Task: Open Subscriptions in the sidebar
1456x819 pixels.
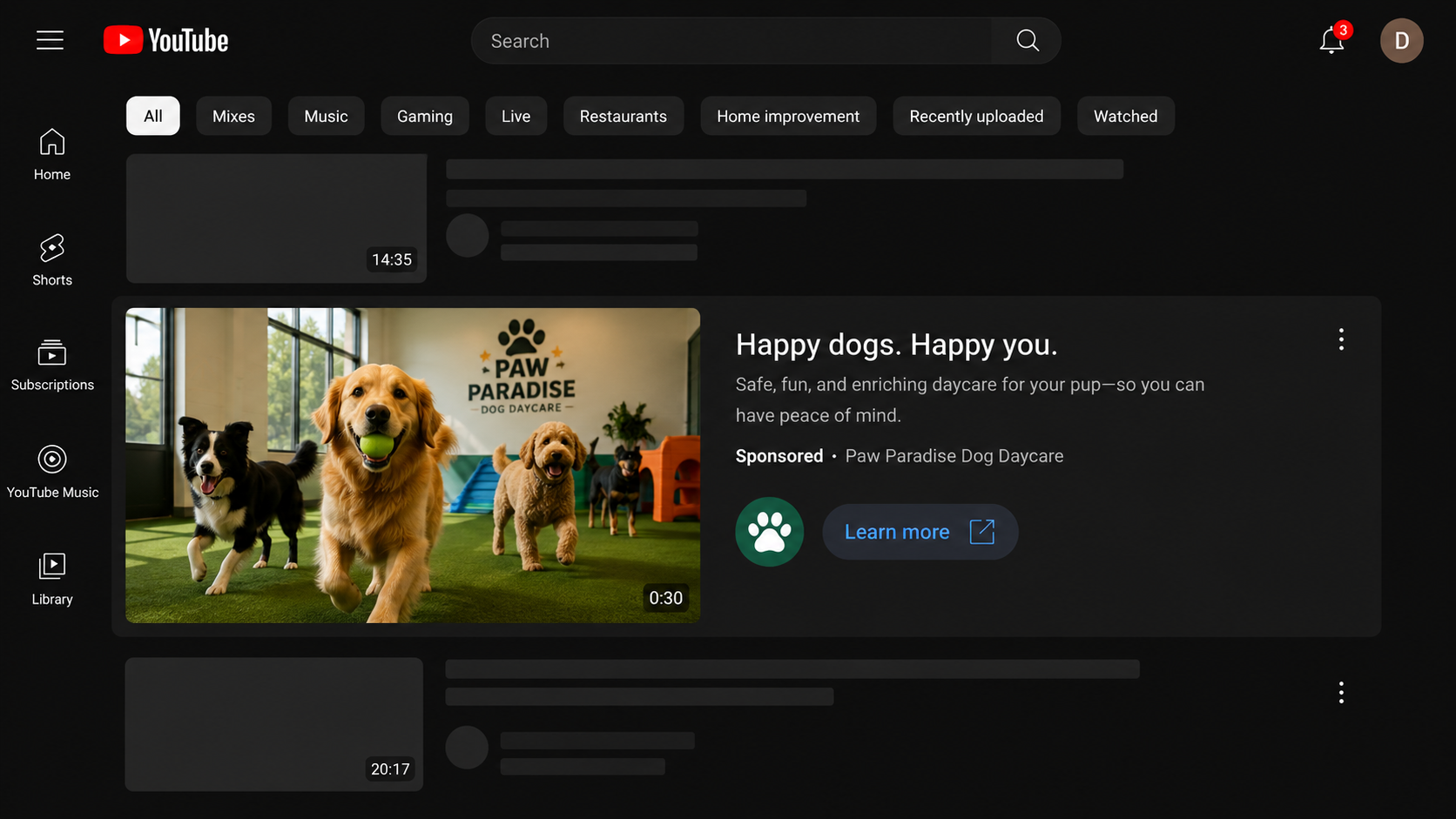Action: tap(52, 366)
